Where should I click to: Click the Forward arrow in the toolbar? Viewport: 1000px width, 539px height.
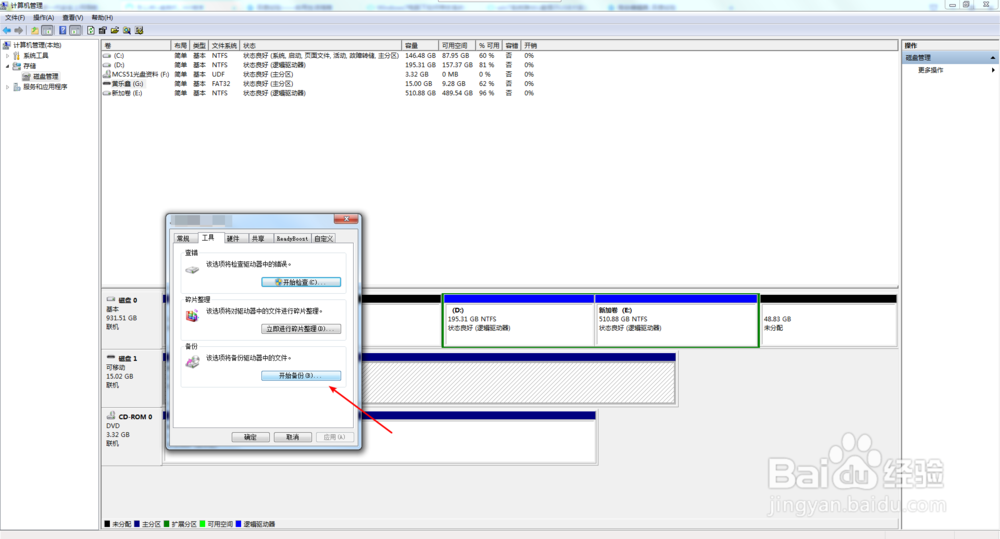pyautogui.click(x=18, y=31)
